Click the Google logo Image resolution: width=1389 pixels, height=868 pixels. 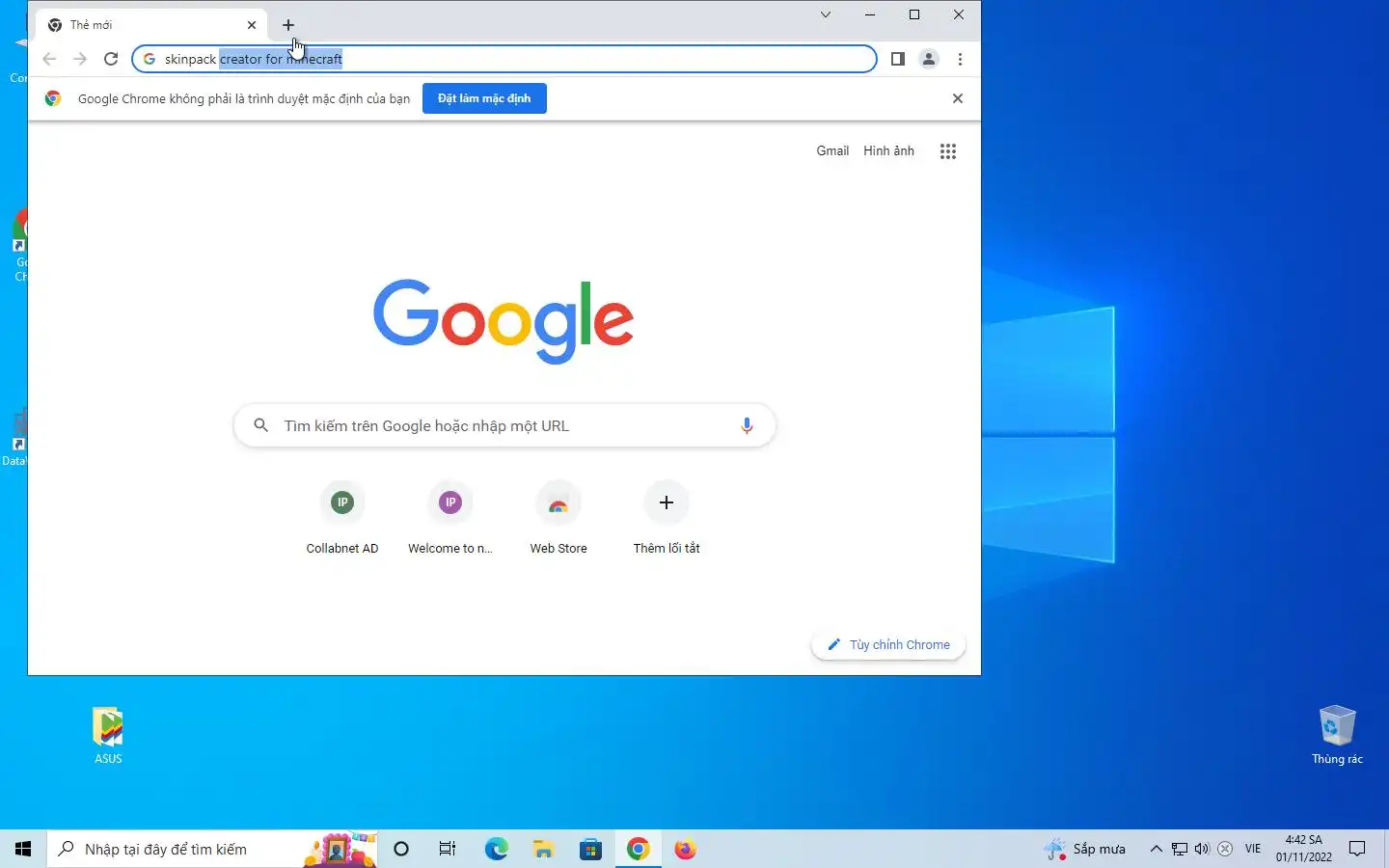[504, 321]
